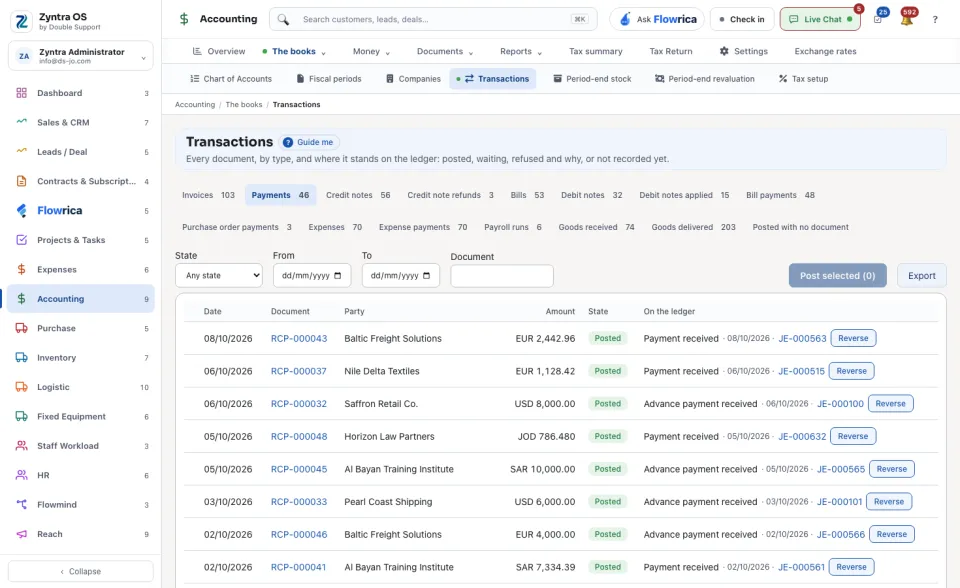Open the Tax summary menu item

(595, 51)
